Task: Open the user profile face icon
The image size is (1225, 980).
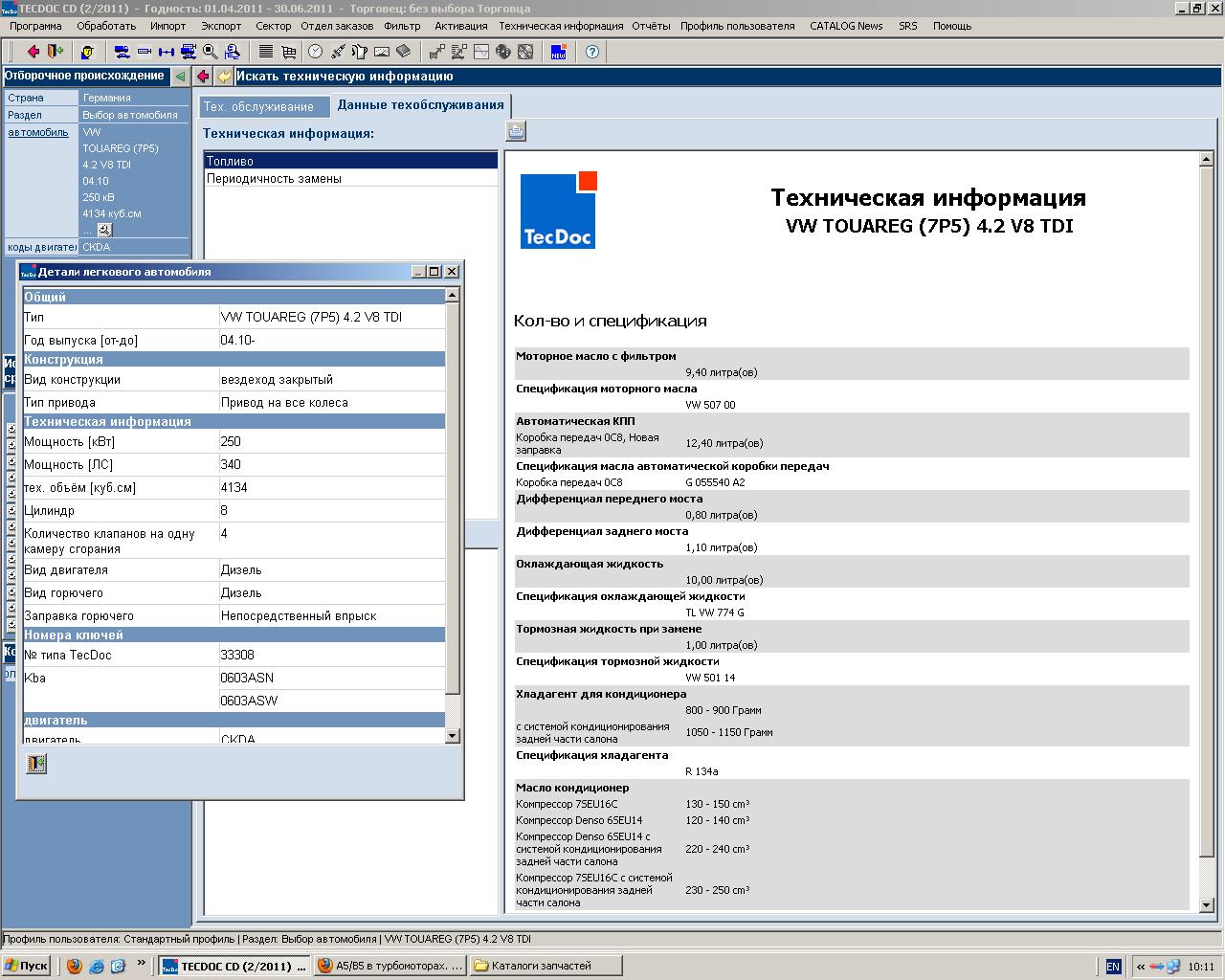Action: pos(87,52)
